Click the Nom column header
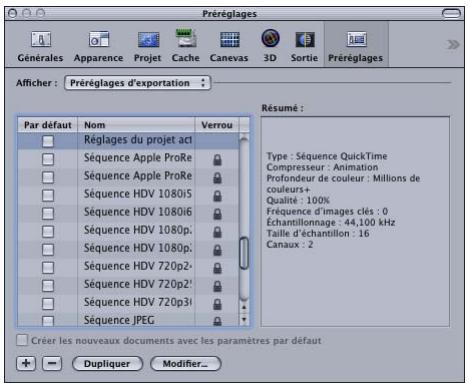The image size is (468, 385). coord(136,125)
